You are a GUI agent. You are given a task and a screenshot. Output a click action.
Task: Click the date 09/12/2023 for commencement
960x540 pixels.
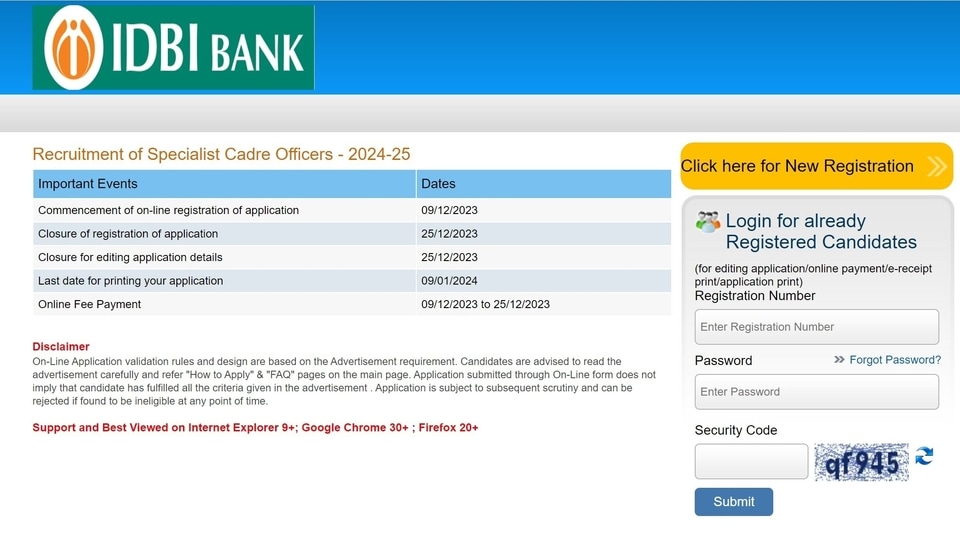pos(449,210)
